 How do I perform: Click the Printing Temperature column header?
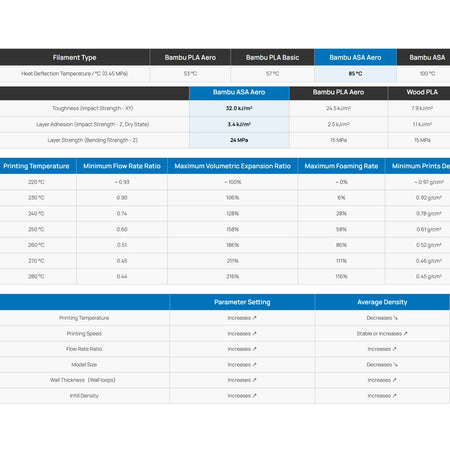pyautogui.click(x=36, y=166)
